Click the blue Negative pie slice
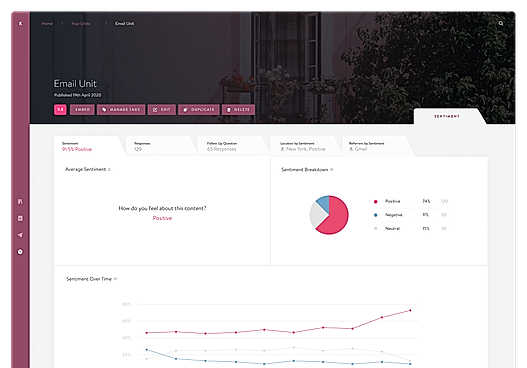This screenshot has width=527, height=368. click(x=324, y=203)
